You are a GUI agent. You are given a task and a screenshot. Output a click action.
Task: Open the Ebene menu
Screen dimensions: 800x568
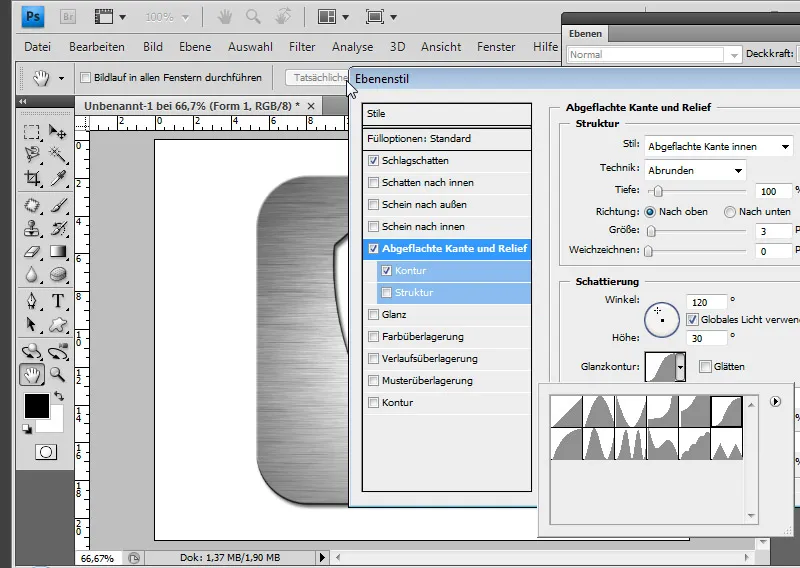(195, 47)
